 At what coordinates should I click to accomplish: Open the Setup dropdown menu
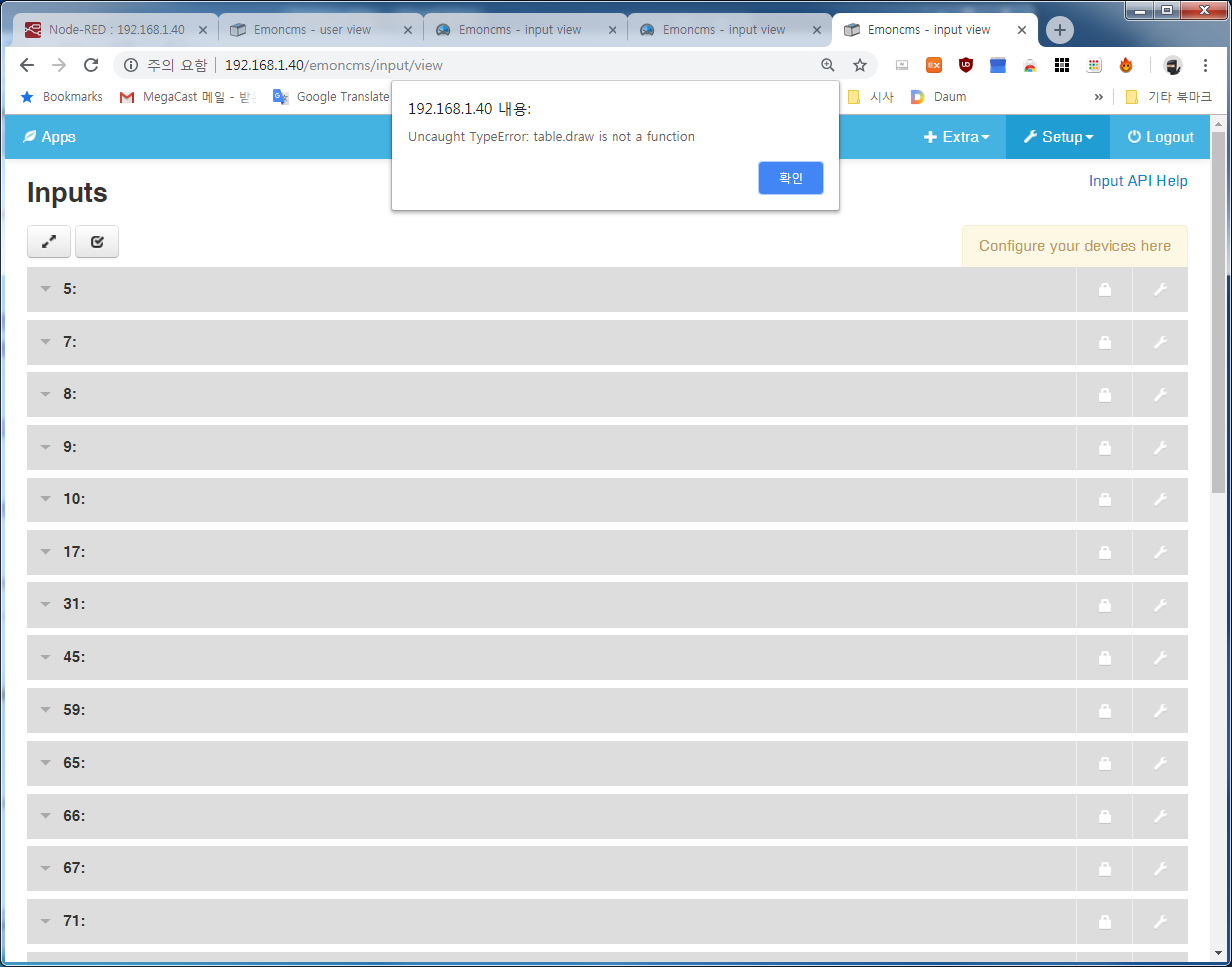[x=1058, y=137]
